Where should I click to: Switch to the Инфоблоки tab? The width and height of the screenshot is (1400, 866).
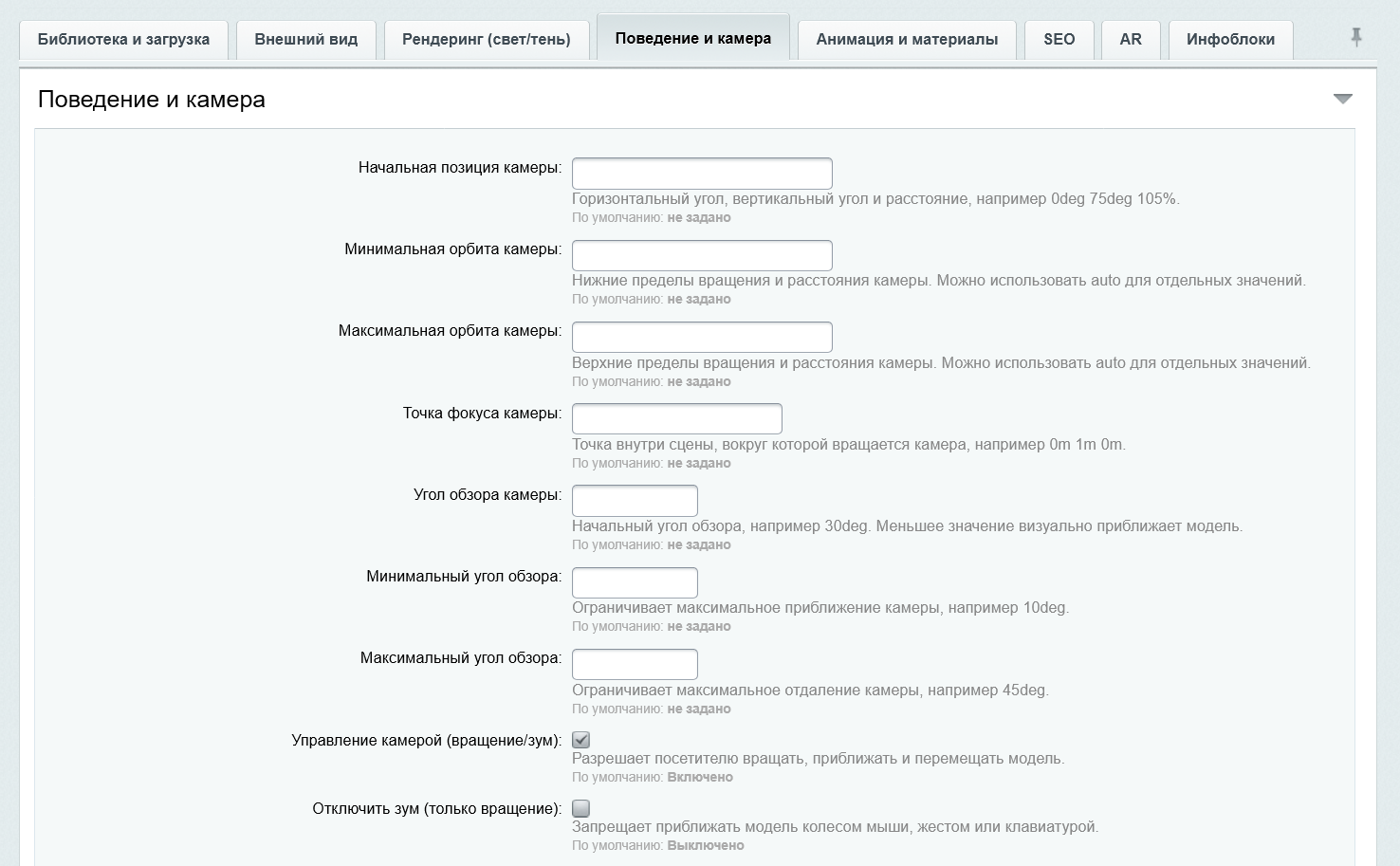[x=1230, y=40]
